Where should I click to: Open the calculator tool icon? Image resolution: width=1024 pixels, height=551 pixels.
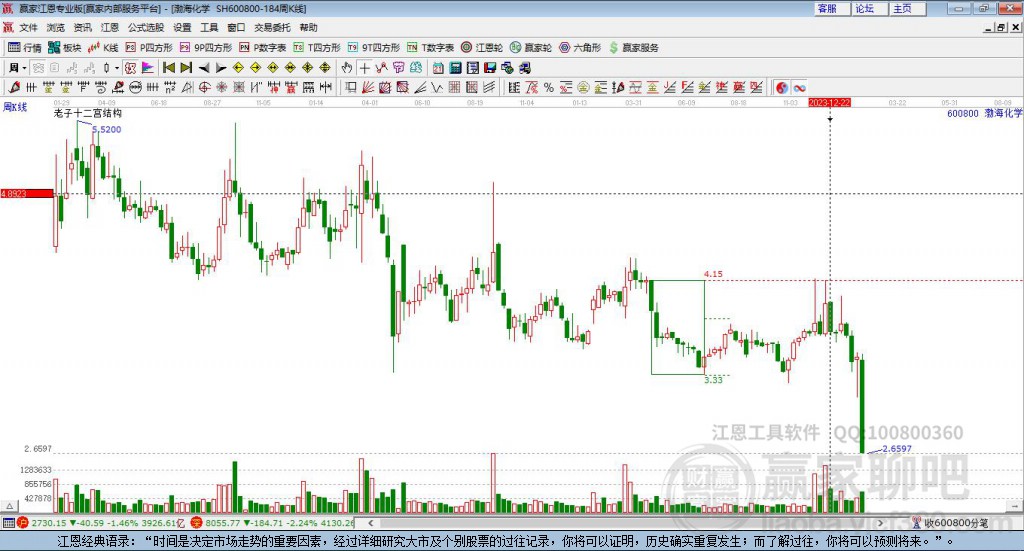coord(455,68)
